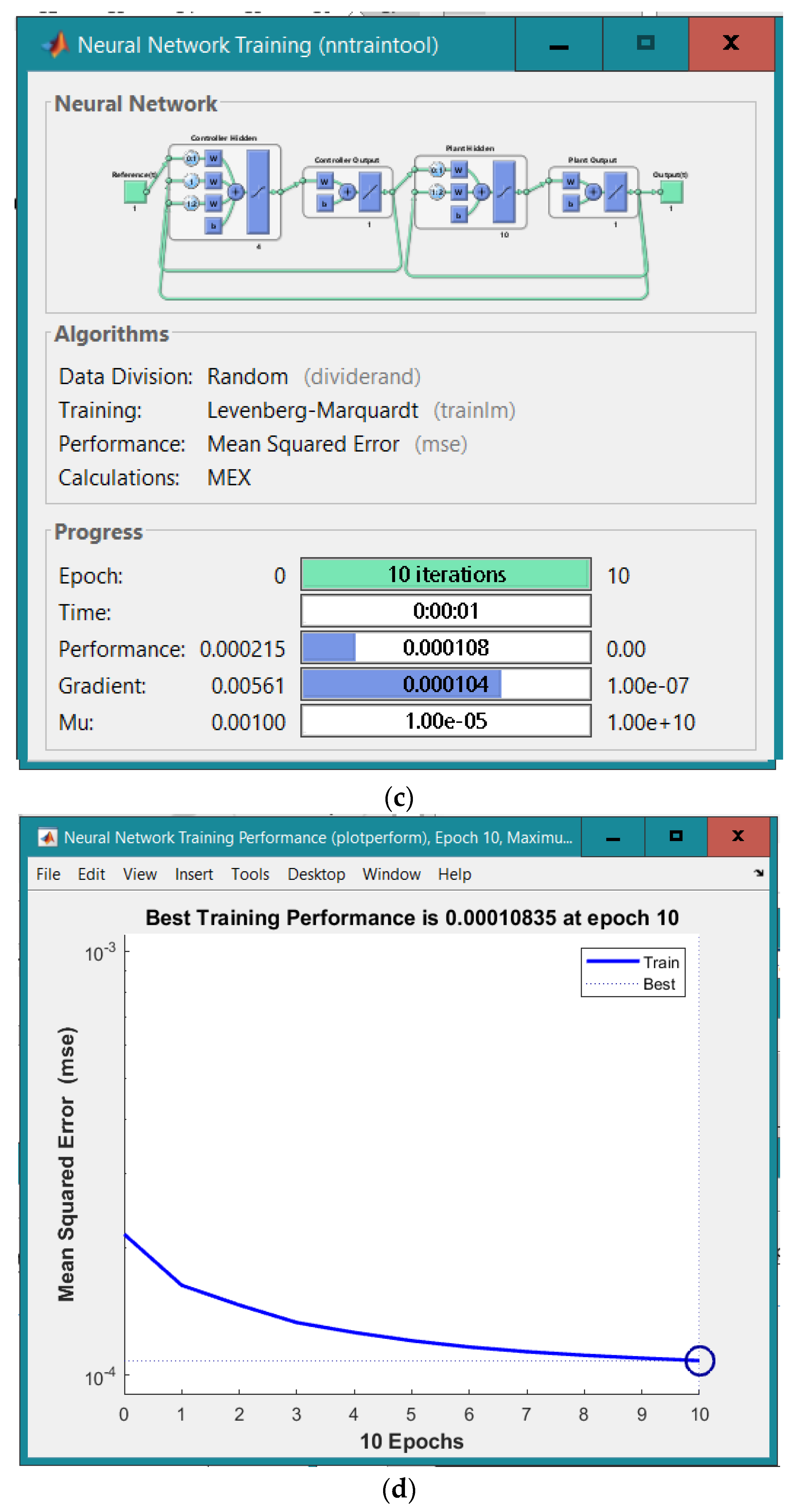796x1512 pixels.
Task: Maximize the nntraintool window
Action: (x=645, y=43)
